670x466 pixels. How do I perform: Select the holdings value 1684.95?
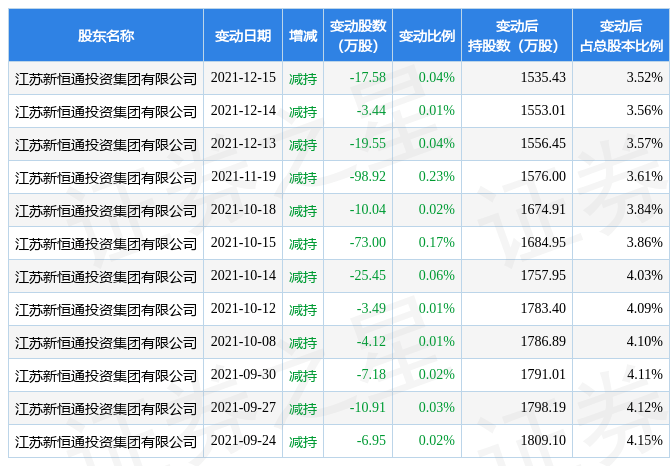point(543,242)
